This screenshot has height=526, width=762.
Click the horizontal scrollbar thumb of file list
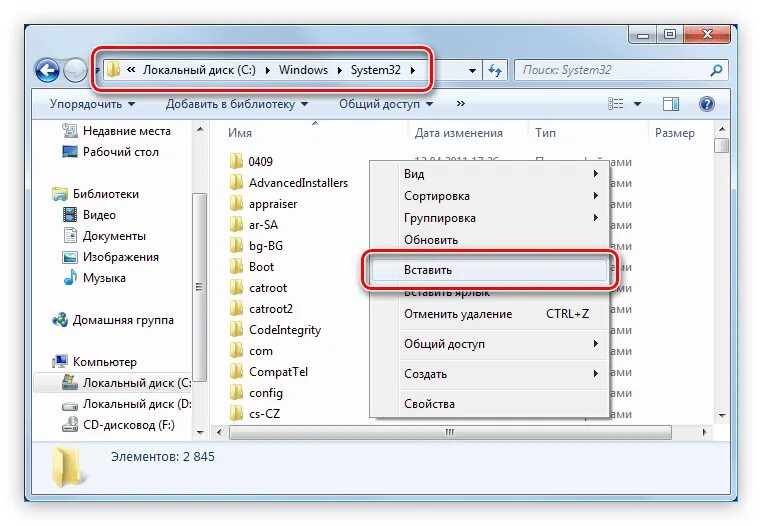tap(450, 432)
